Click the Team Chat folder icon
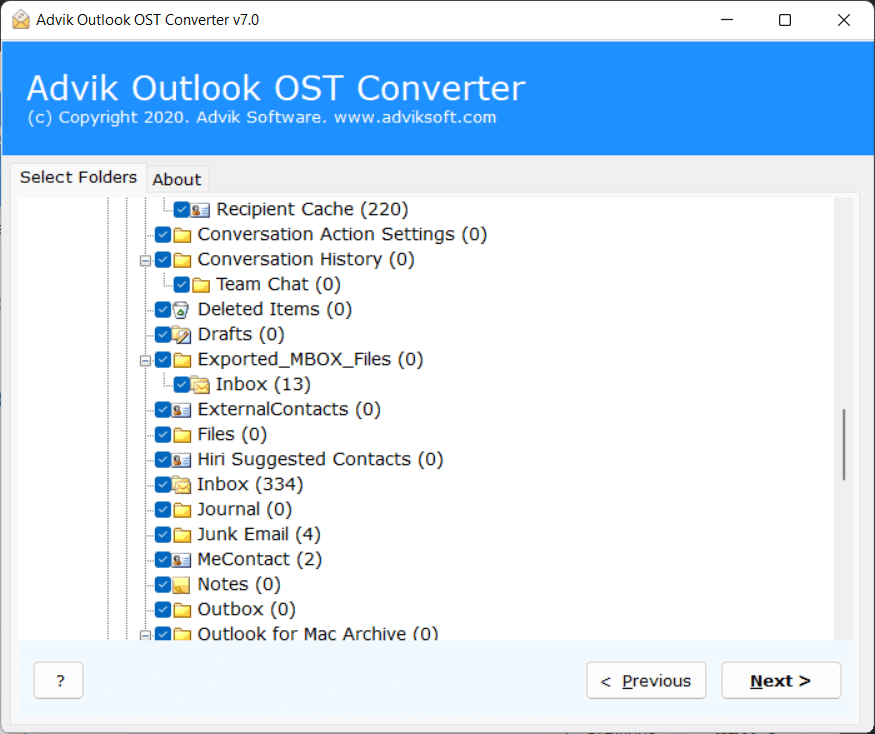Viewport: 875px width, 734px height. click(x=200, y=285)
